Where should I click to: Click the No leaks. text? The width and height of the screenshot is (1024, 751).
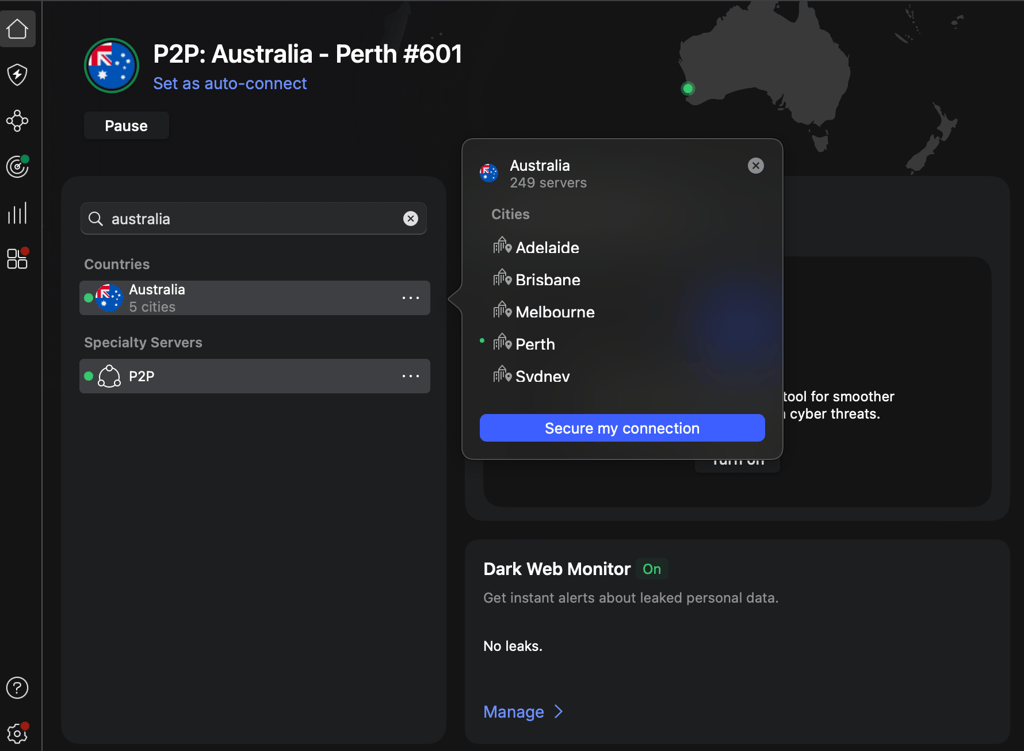point(513,646)
